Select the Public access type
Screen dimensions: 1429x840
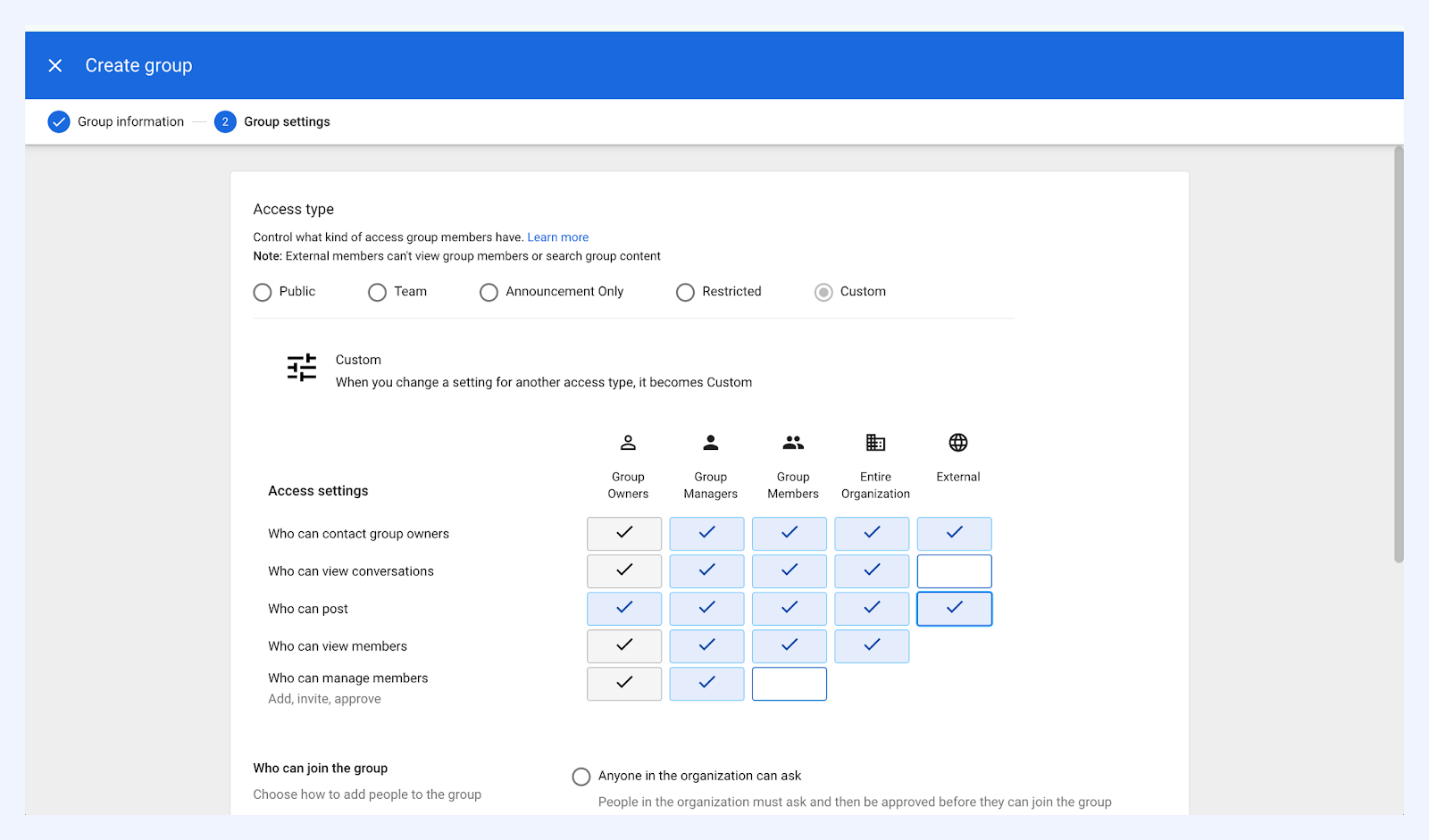tap(263, 292)
